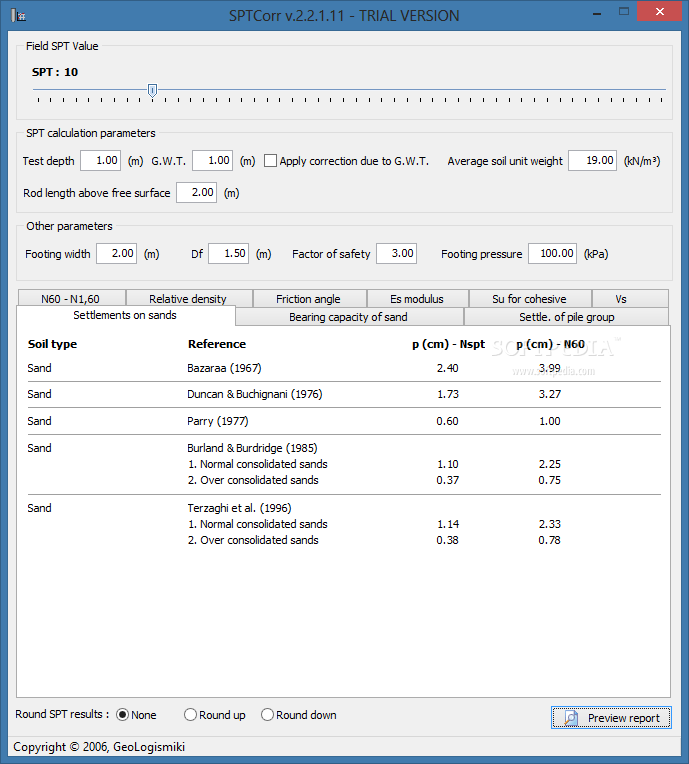Click the 3.27 value for Duncan & Buchignani
This screenshot has height=764, width=689.
[x=550, y=394]
